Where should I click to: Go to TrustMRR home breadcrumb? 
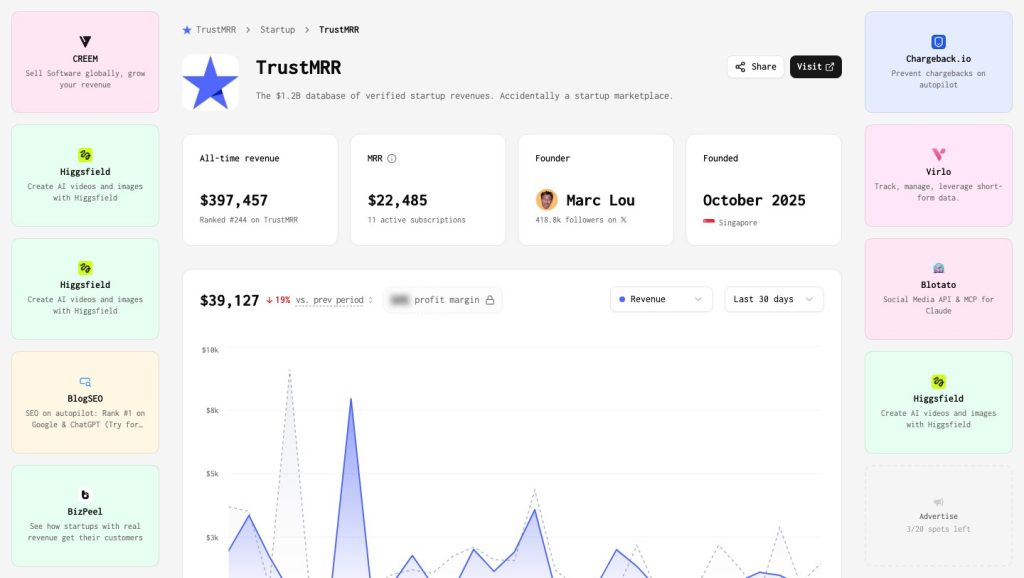click(209, 30)
